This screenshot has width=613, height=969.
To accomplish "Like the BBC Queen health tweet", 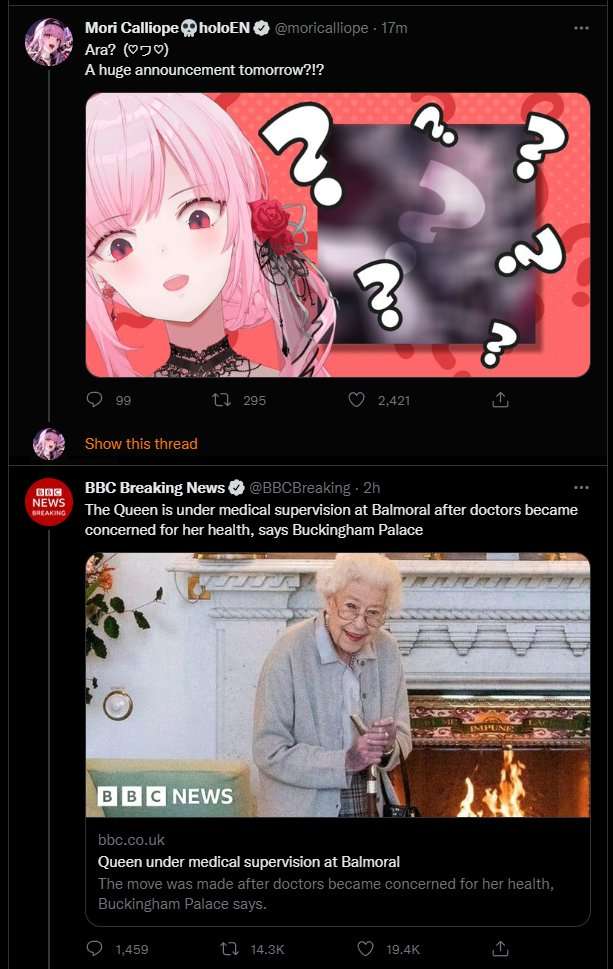I will click(366, 948).
